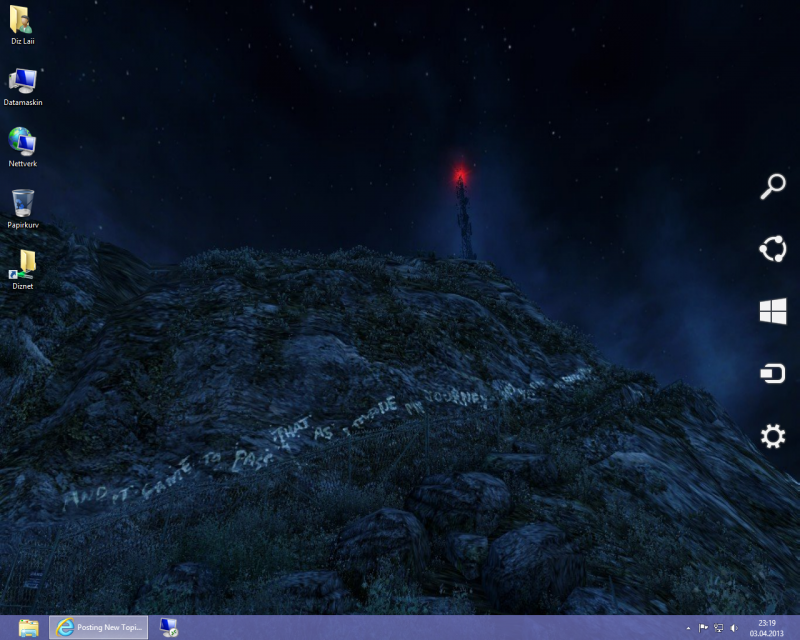Select the Datamaskin desktop icon

tap(22, 87)
